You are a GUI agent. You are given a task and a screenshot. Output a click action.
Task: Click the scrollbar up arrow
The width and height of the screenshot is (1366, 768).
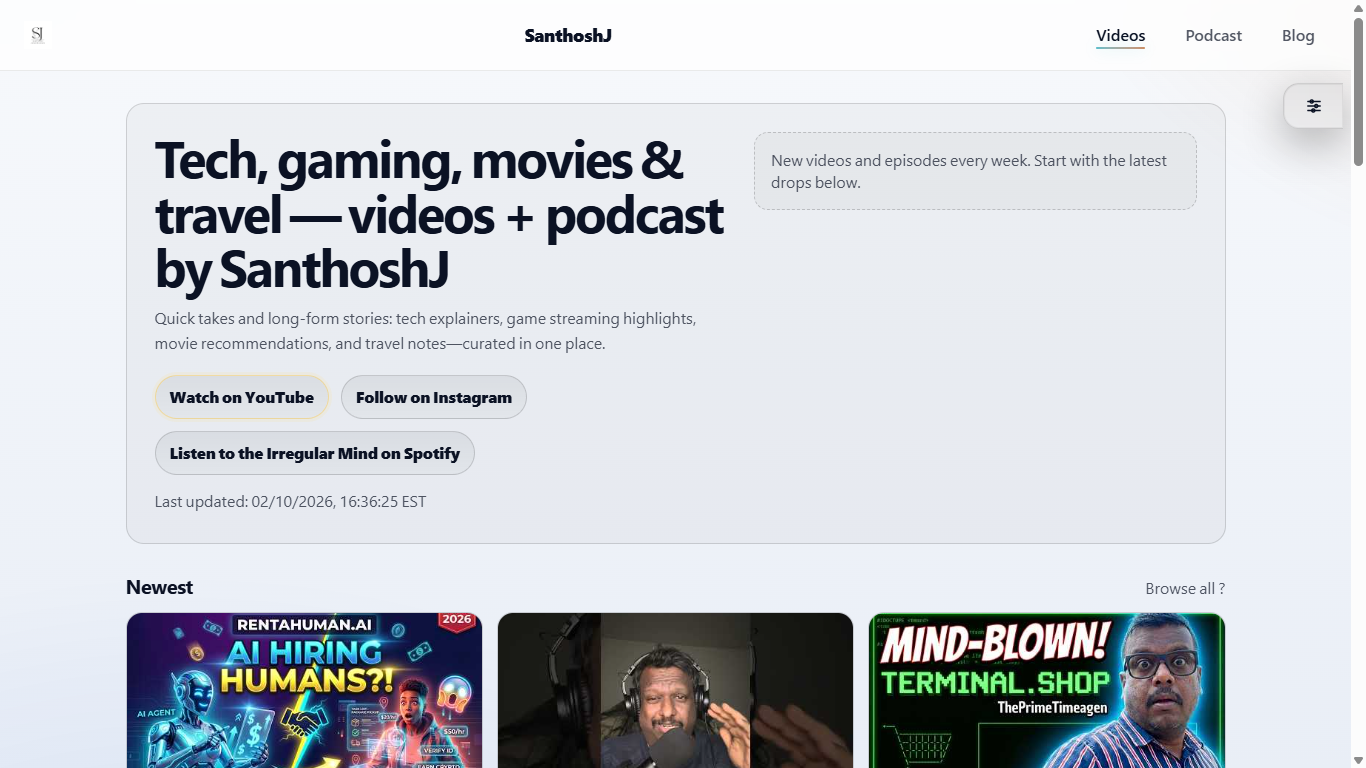tap(1358, 7)
